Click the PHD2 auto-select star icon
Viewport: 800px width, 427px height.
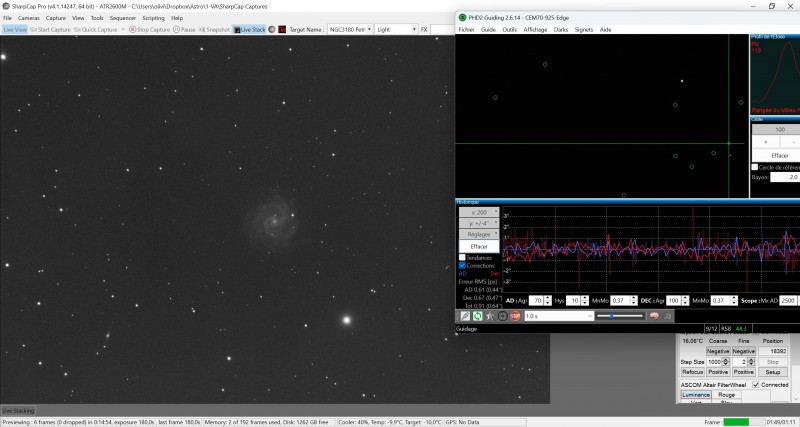(490, 316)
